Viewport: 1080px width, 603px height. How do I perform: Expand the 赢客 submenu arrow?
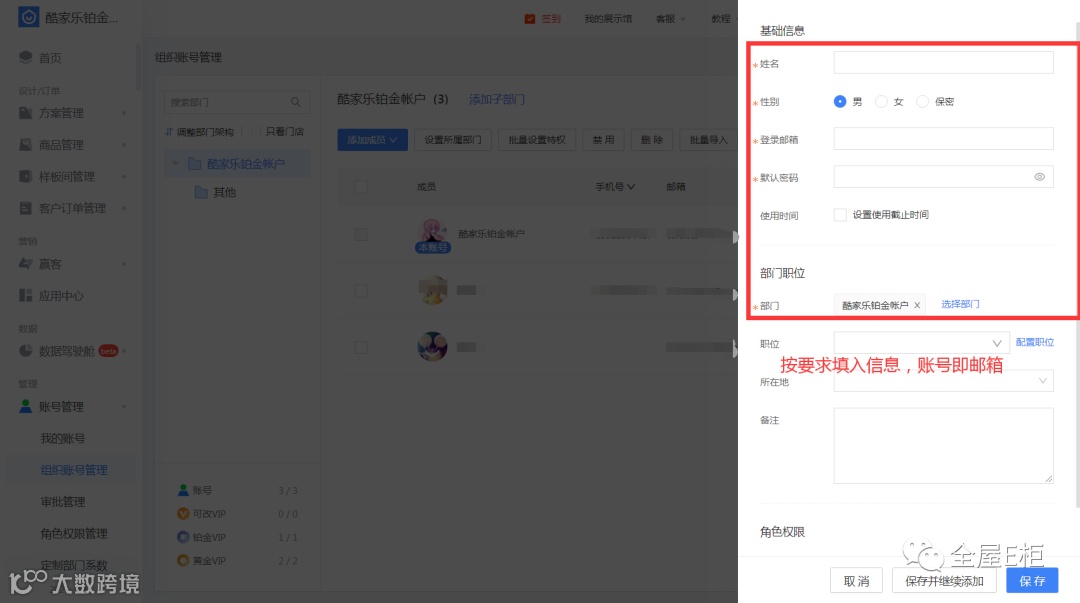click(124, 264)
